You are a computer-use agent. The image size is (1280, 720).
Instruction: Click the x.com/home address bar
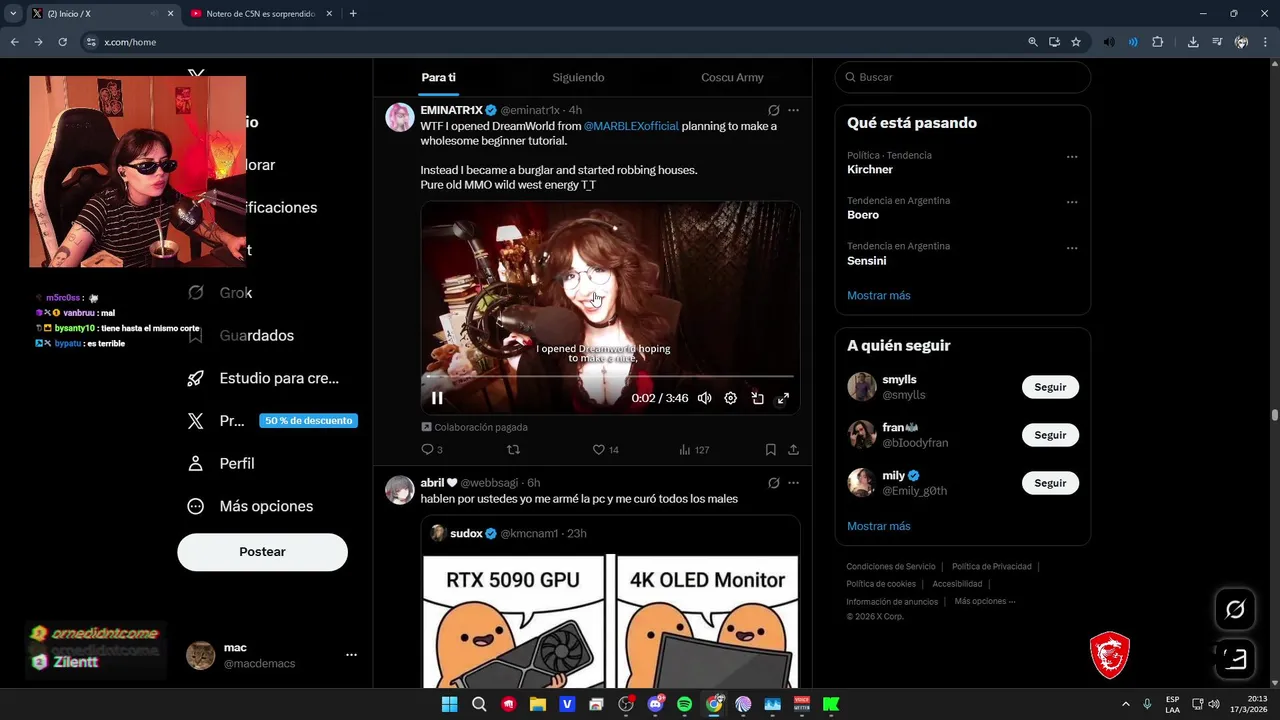[550, 42]
